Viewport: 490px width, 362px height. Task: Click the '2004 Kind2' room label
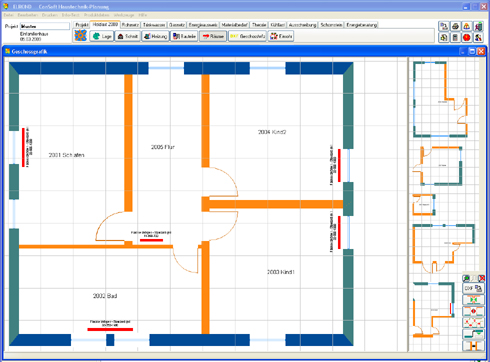[272, 132]
